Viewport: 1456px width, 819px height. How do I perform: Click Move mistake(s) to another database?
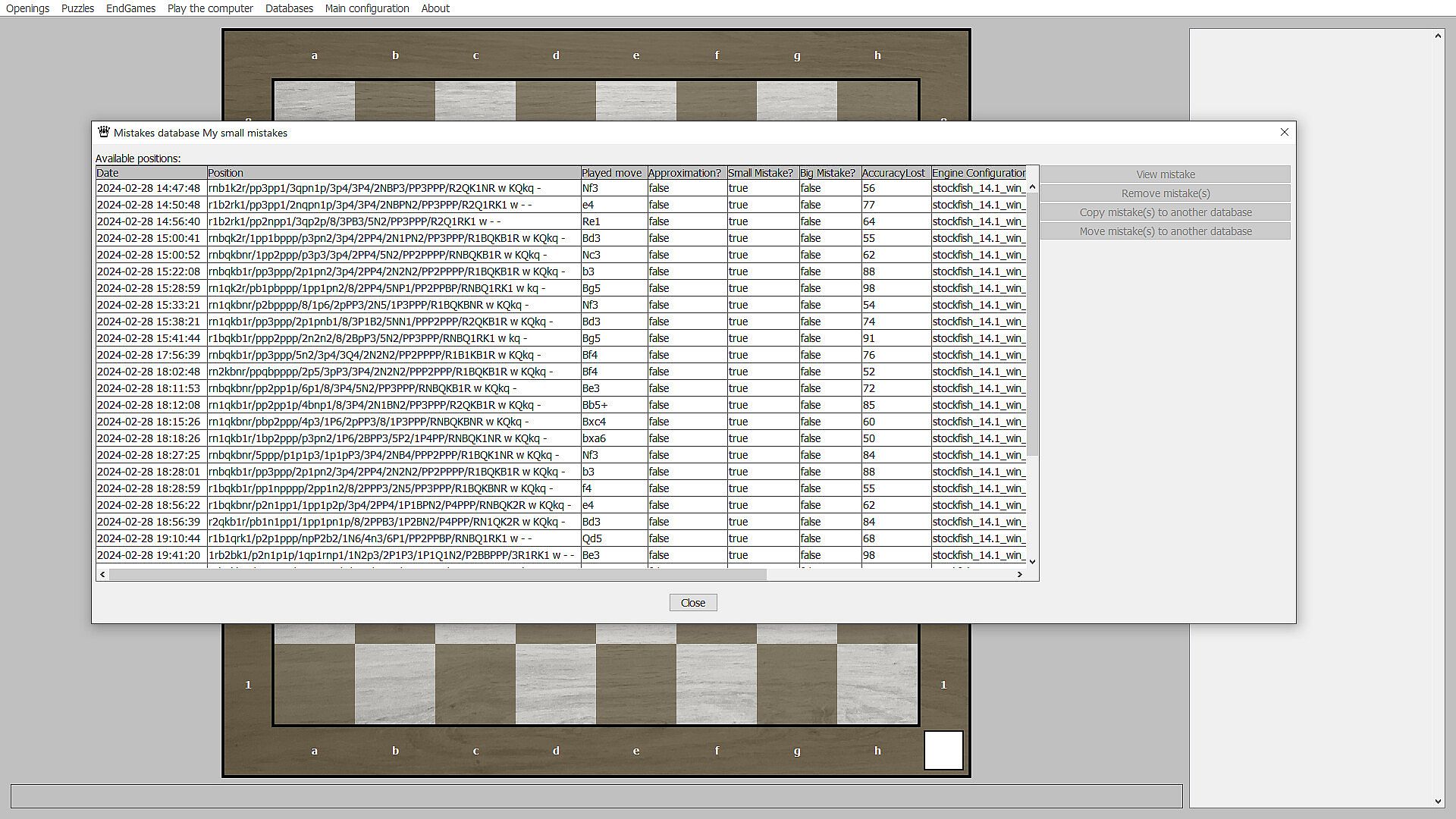click(x=1165, y=231)
